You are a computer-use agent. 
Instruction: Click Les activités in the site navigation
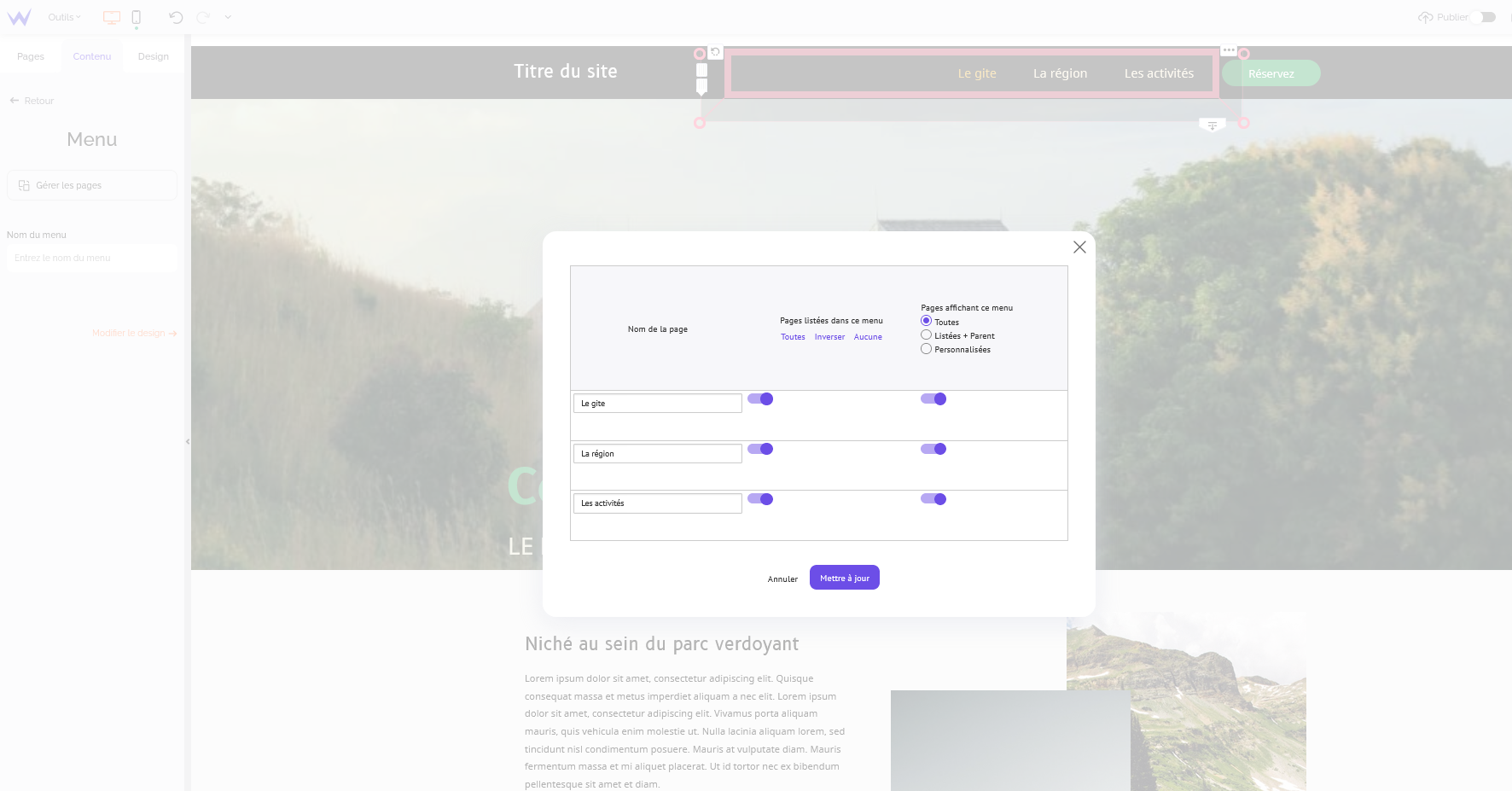click(1159, 73)
